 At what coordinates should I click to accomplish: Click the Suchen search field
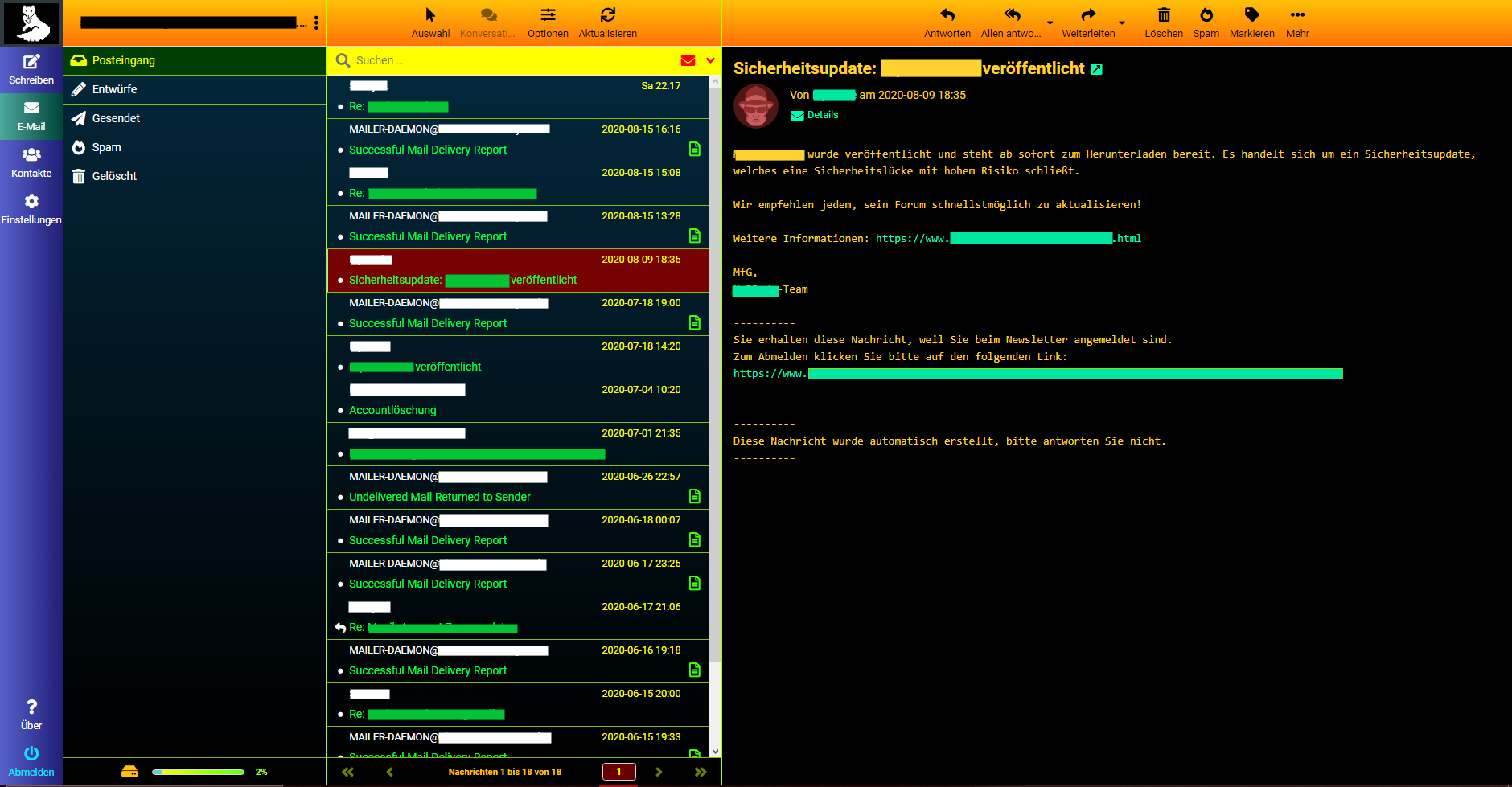[x=507, y=60]
